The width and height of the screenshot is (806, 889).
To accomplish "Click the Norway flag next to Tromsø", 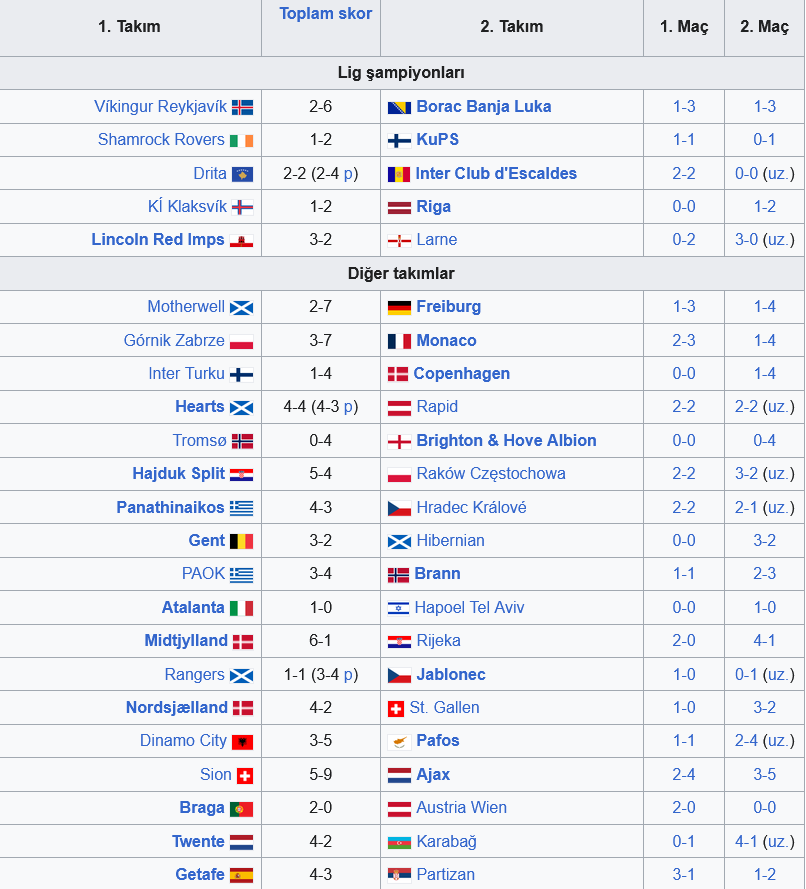I will [242, 441].
